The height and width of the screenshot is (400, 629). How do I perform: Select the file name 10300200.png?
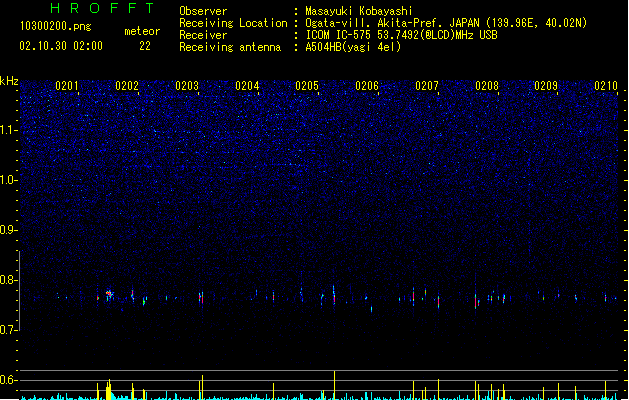(55, 26)
